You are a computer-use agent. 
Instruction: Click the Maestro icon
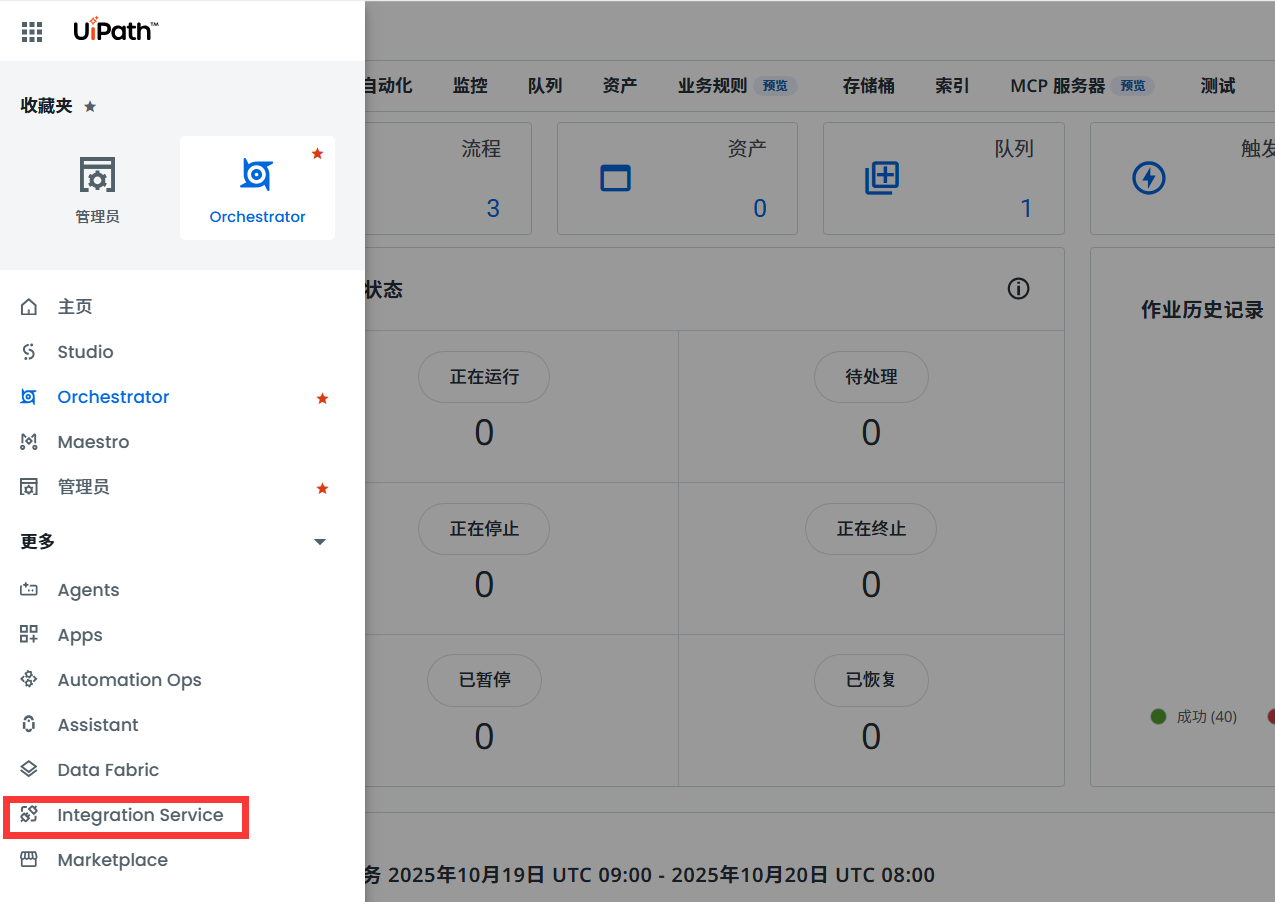[x=29, y=442]
